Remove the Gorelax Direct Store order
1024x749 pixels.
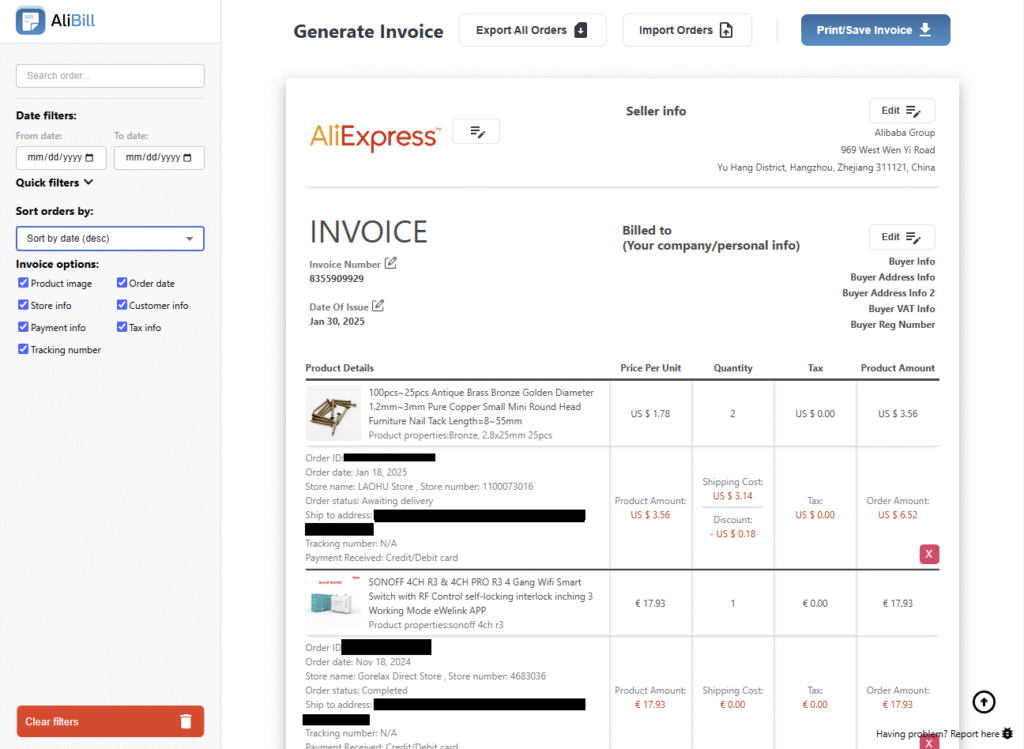click(x=929, y=742)
